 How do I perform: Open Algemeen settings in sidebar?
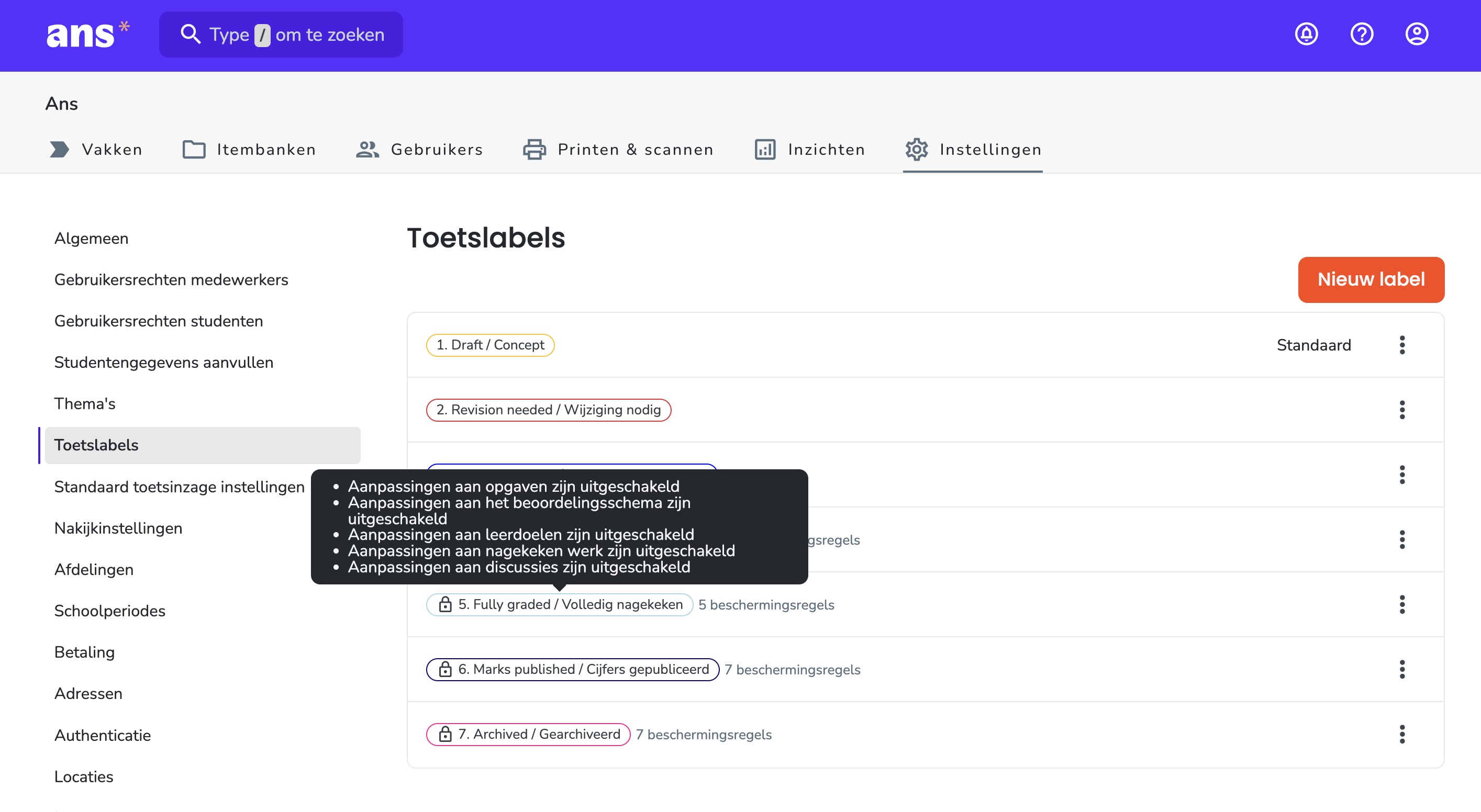point(92,239)
